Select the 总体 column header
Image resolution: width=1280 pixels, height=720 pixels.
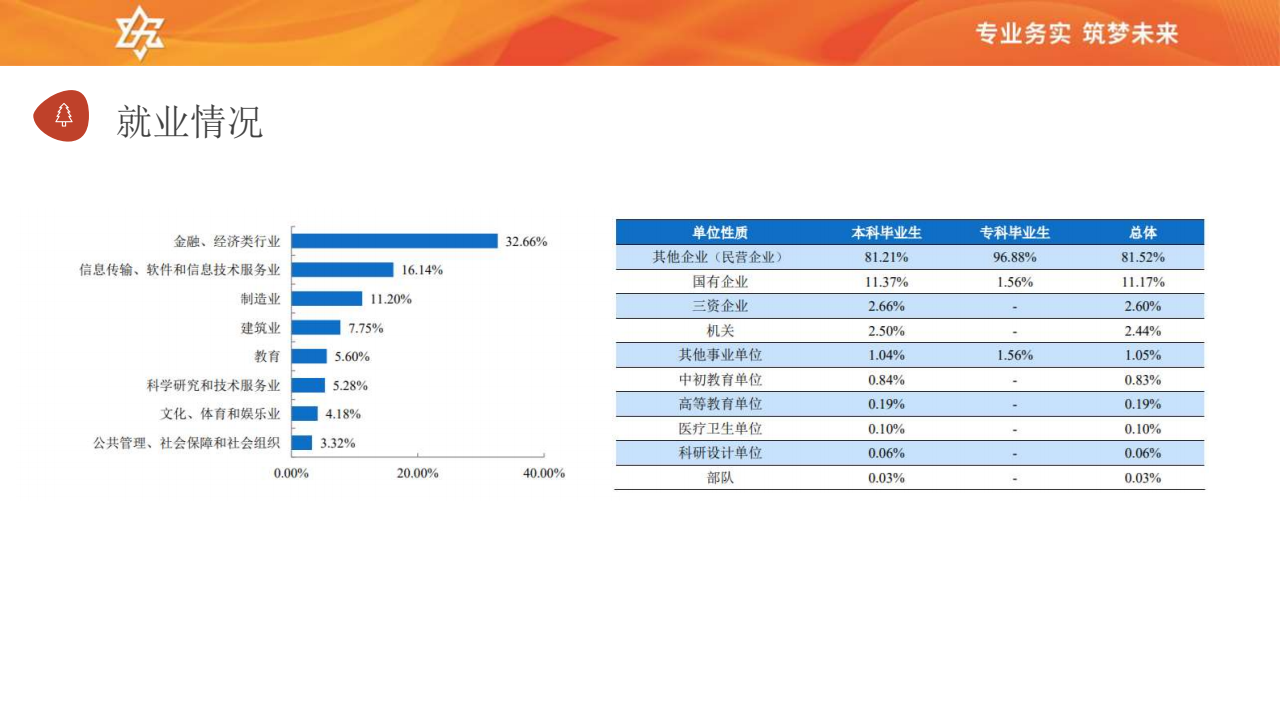point(1142,232)
